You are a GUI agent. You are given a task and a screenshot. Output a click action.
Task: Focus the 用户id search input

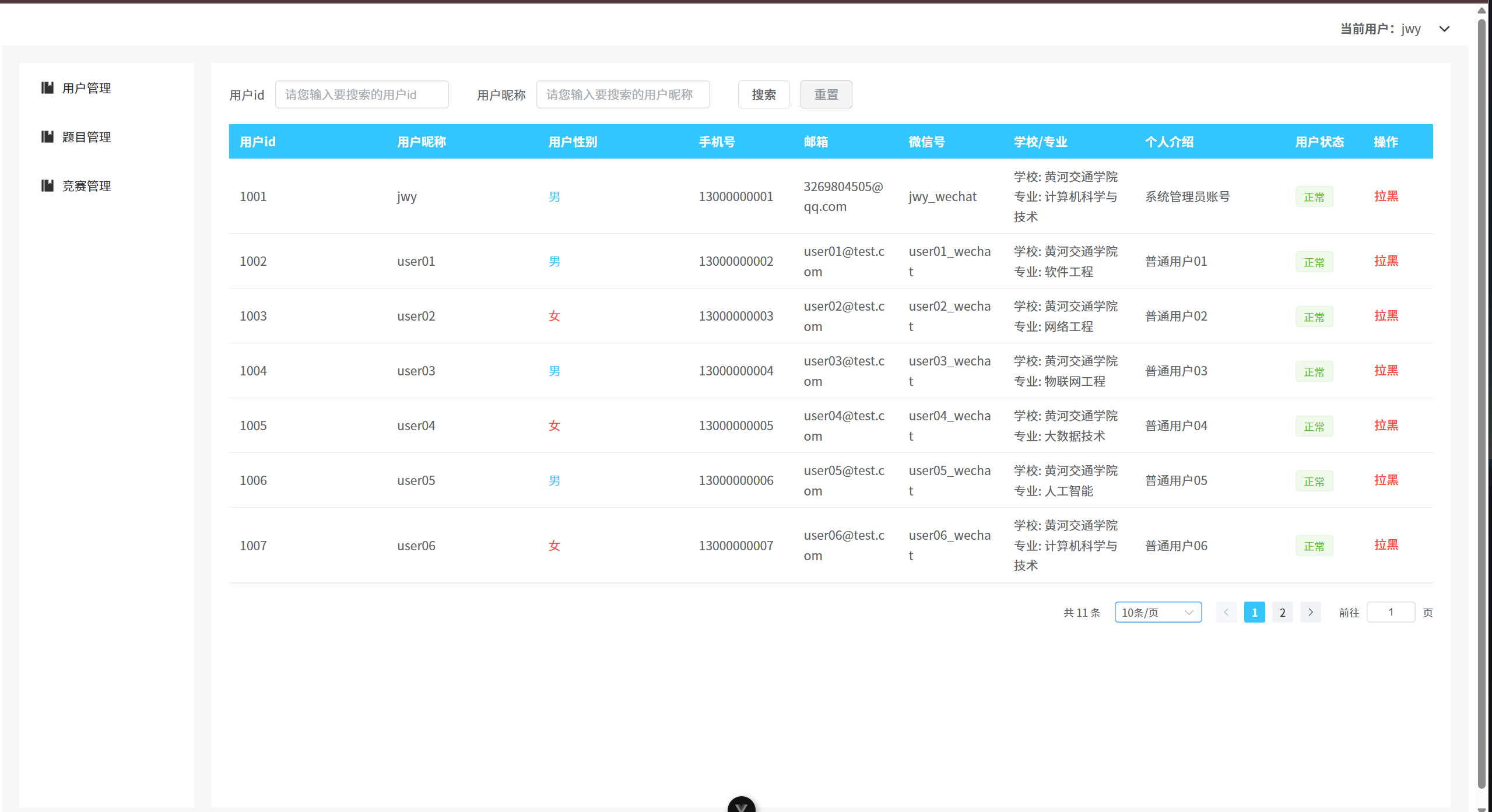[x=361, y=94]
